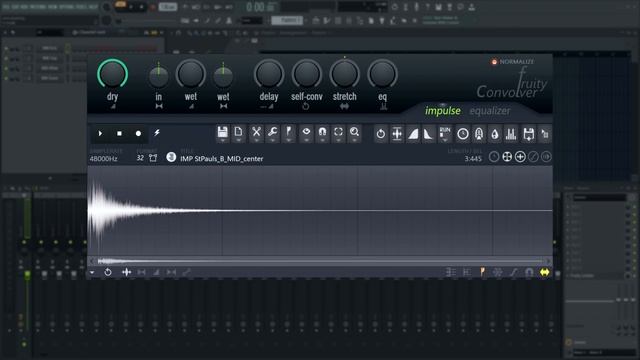The image size is (640, 360).
Task: Toggle the lightning bolt icon
Action: (157, 133)
